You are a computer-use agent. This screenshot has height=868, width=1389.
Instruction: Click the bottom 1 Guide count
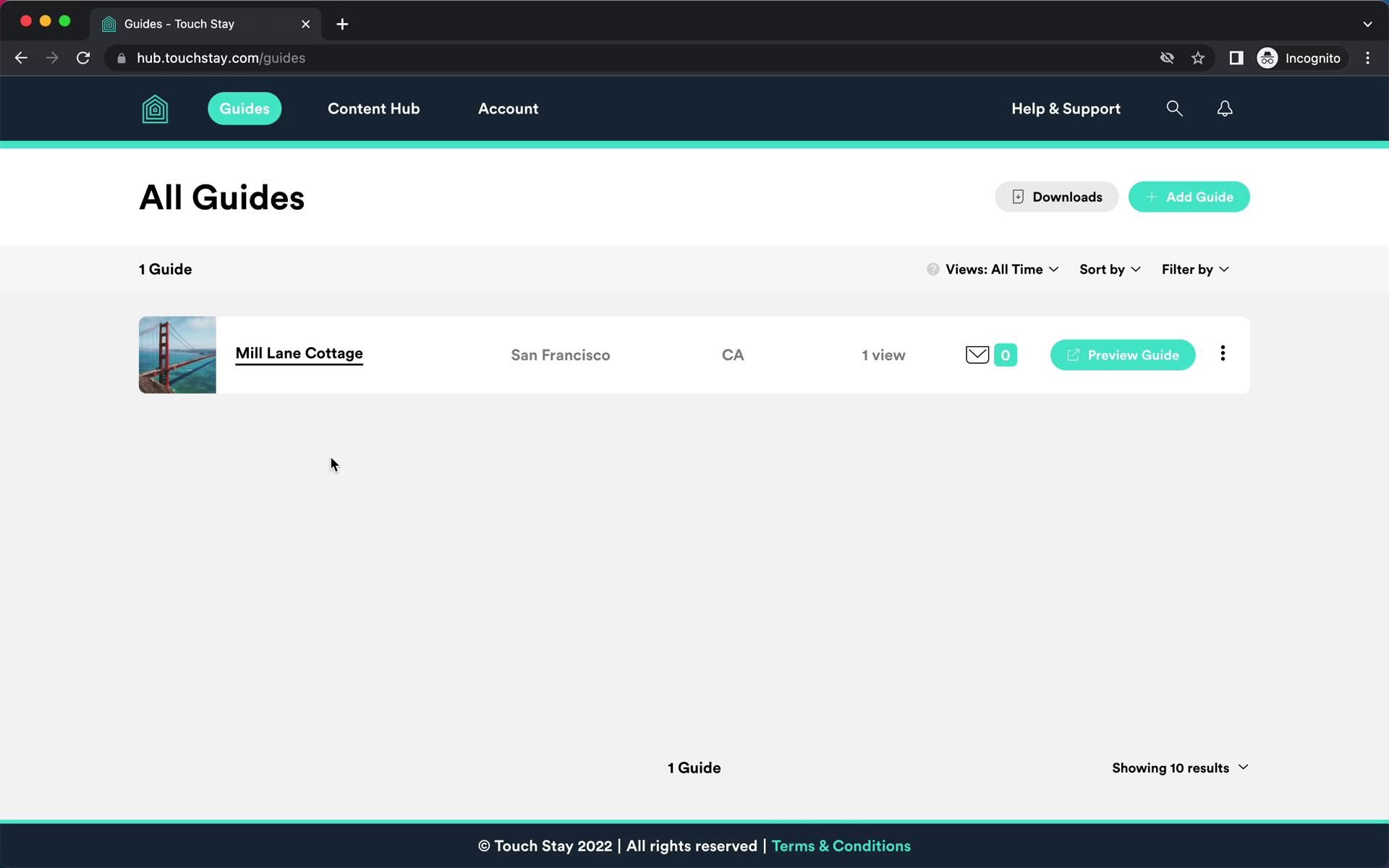pyautogui.click(x=694, y=767)
